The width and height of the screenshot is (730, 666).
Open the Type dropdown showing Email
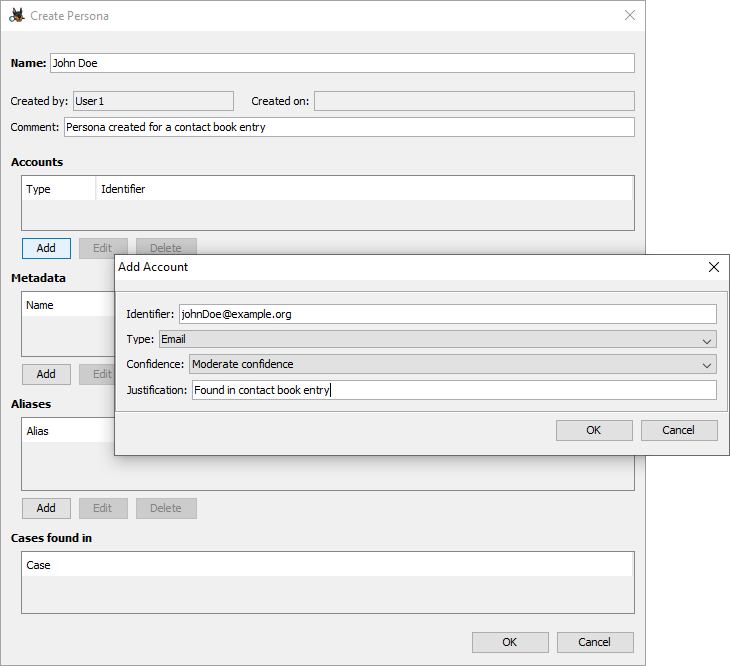[437, 339]
